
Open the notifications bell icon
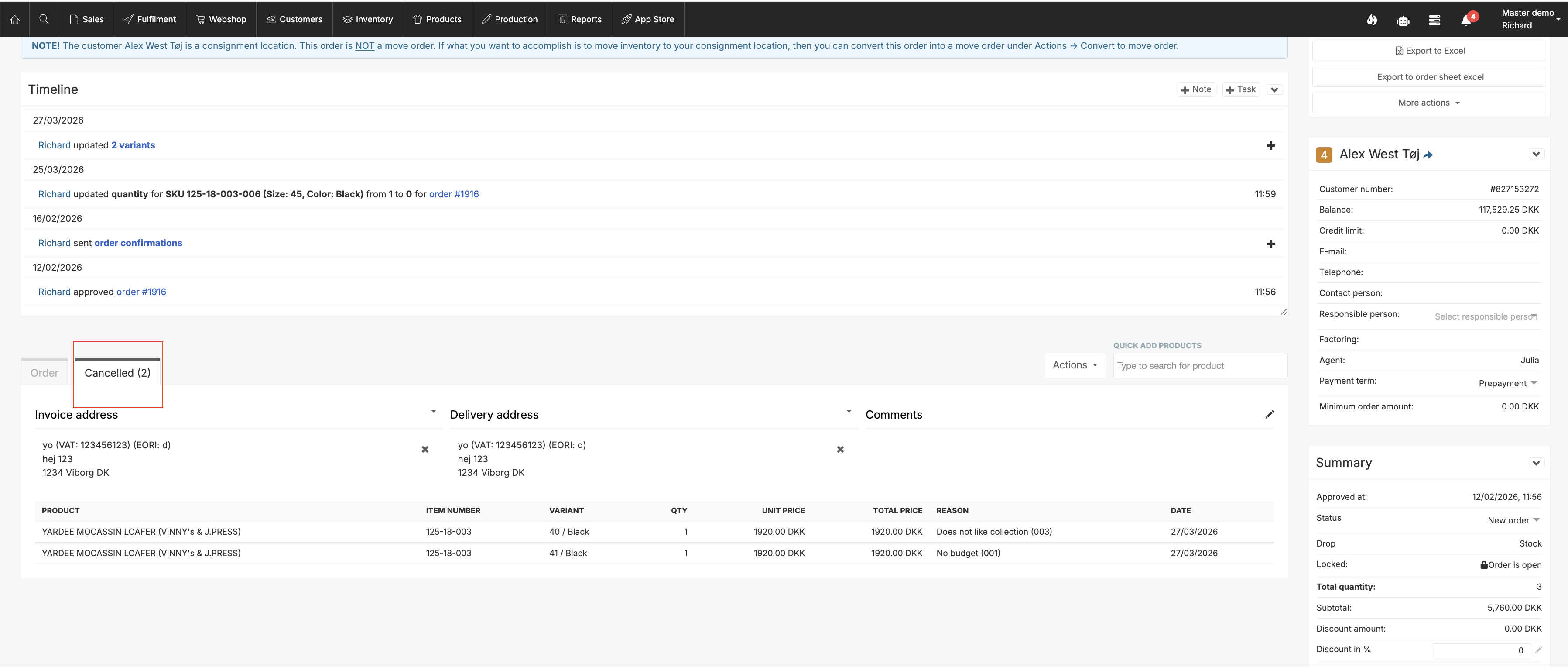click(1466, 20)
